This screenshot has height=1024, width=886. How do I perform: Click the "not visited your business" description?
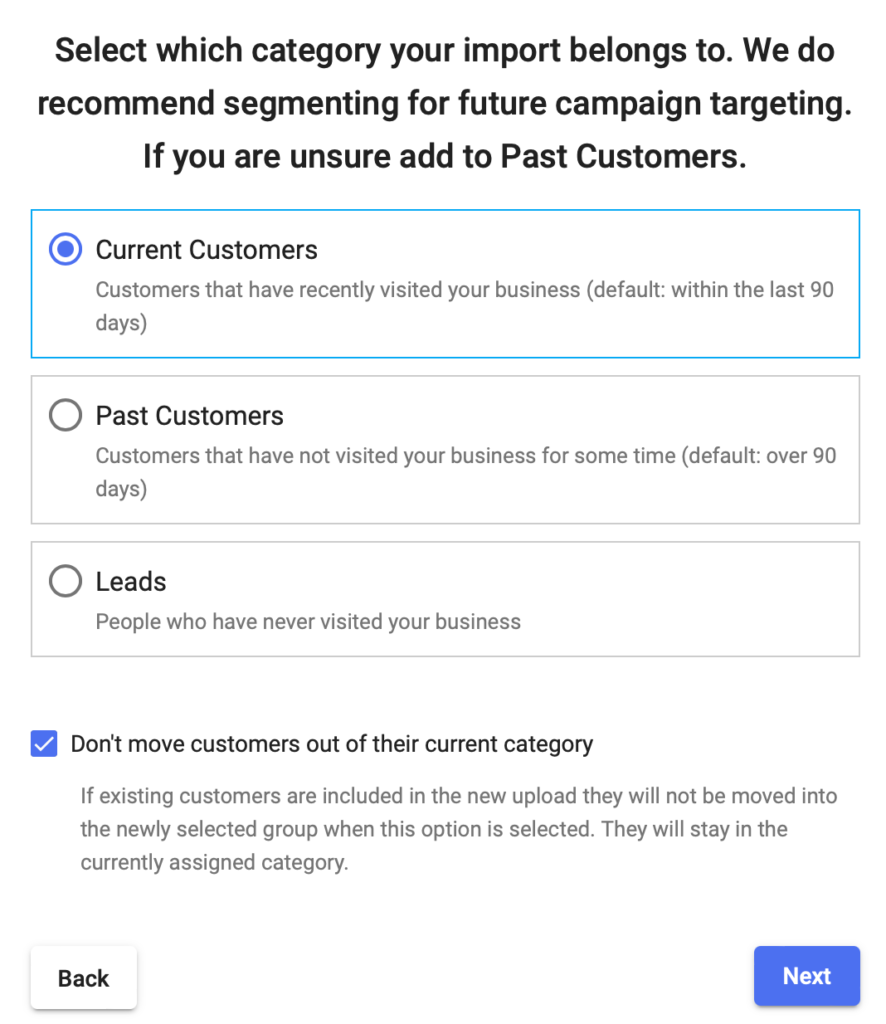click(466, 456)
